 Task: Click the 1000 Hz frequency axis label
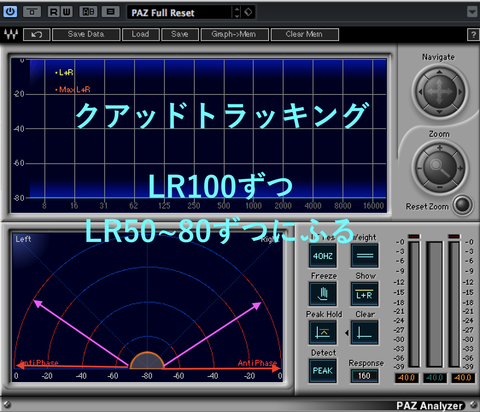click(253, 206)
